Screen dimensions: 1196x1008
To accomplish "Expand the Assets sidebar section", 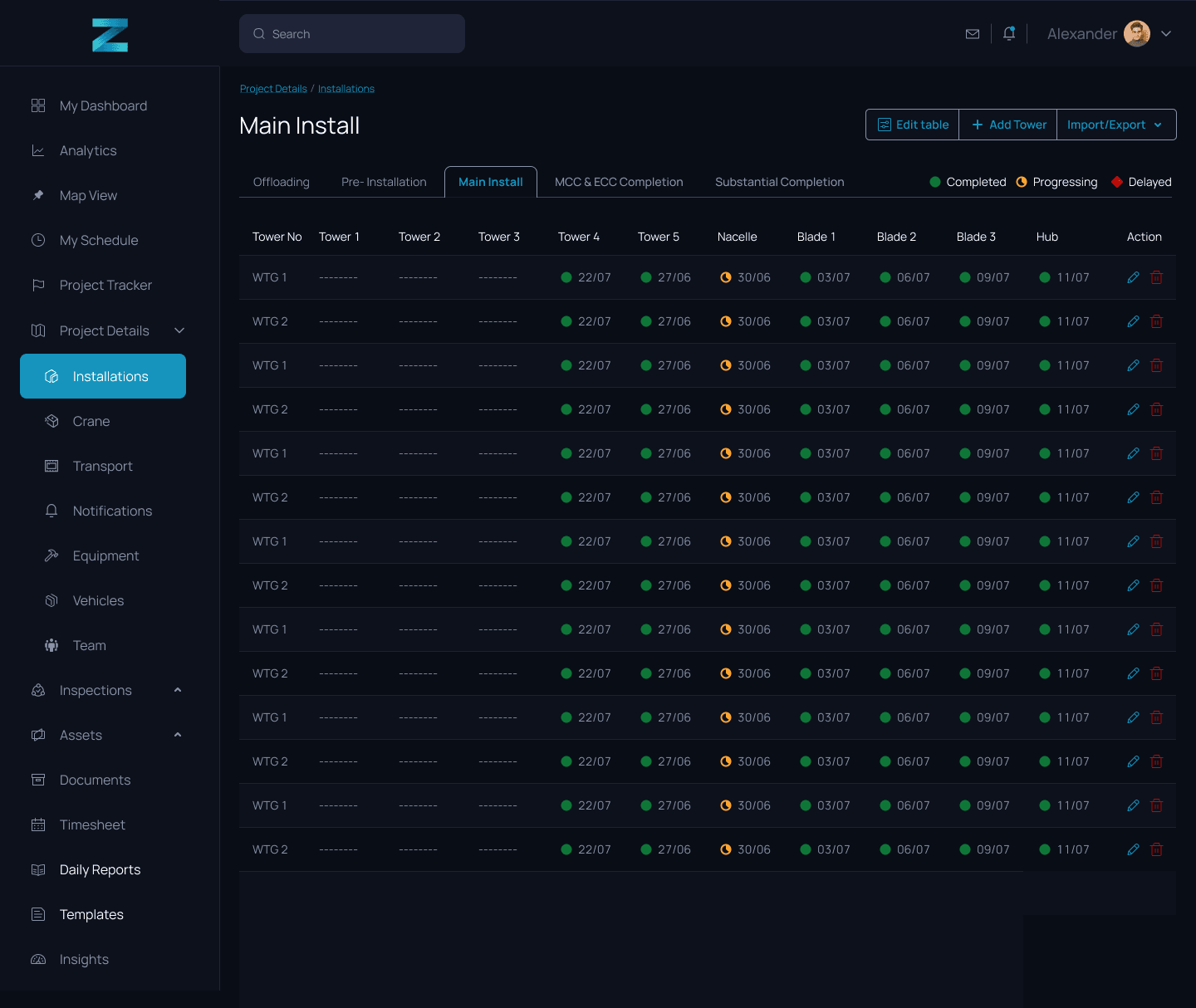I will click(x=178, y=735).
